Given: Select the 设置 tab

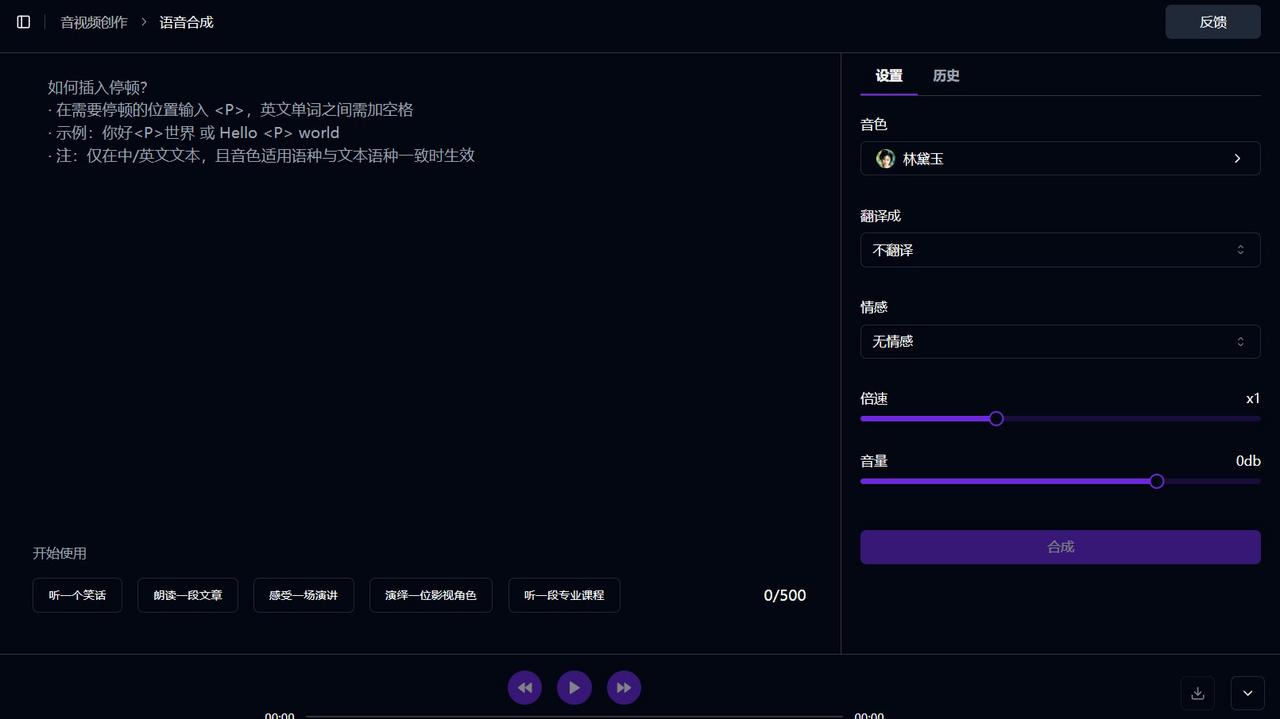Looking at the screenshot, I should click(888, 76).
